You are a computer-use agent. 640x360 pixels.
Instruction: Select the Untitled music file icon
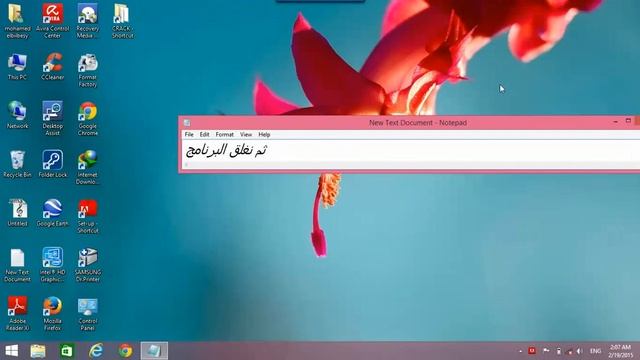(x=17, y=213)
